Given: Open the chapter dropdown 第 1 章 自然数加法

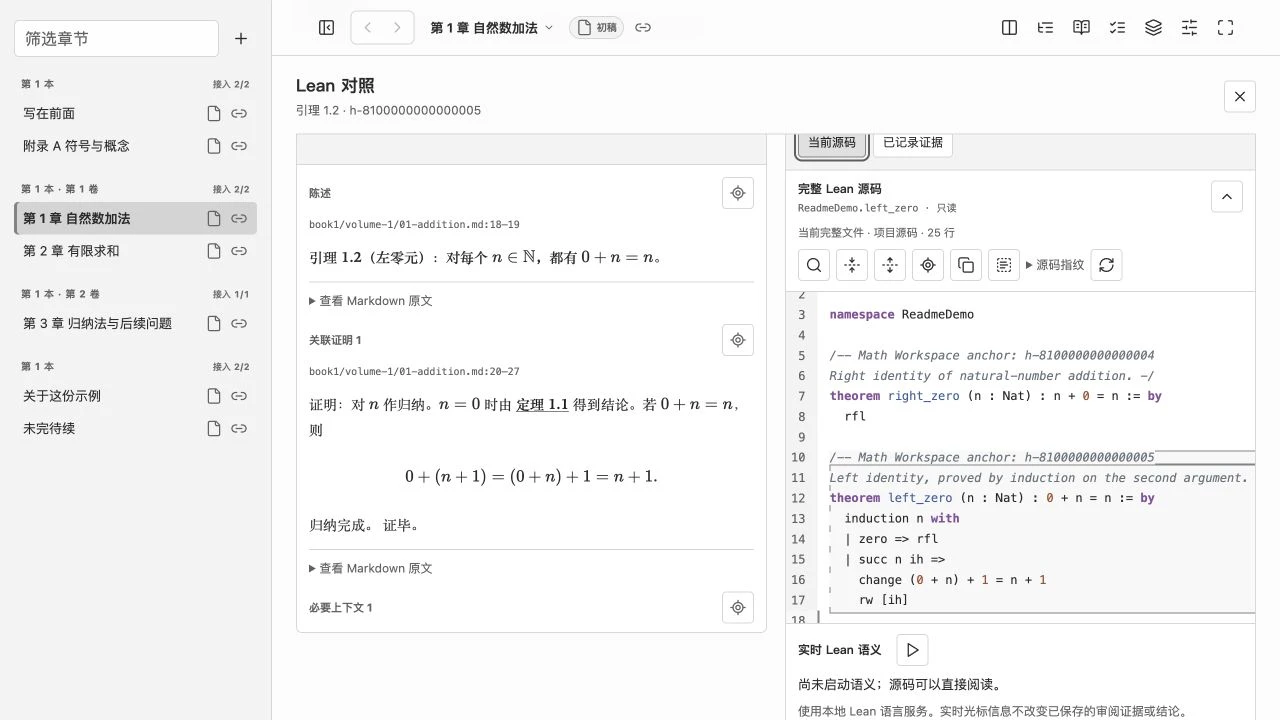Looking at the screenshot, I should [491, 28].
